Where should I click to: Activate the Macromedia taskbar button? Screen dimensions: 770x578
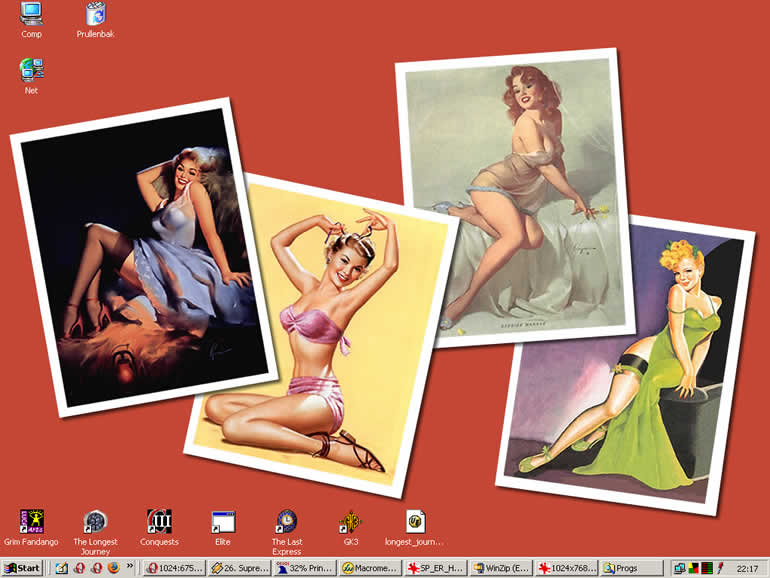(370, 568)
